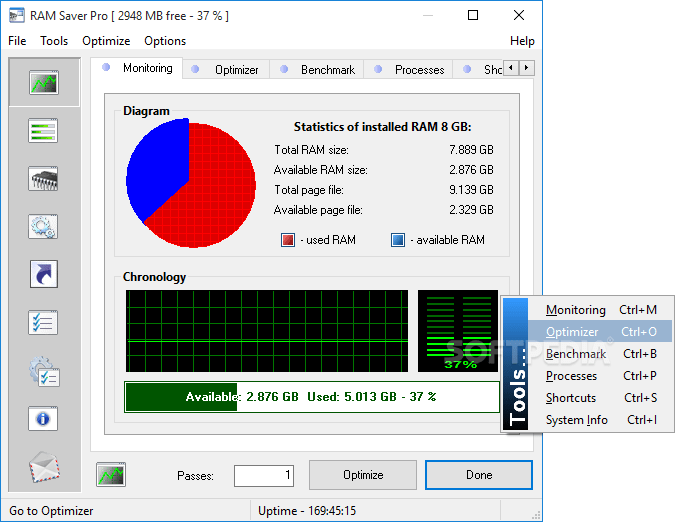Open the Processes gears sidebar icon
The image size is (675, 522).
pyautogui.click(x=43, y=226)
